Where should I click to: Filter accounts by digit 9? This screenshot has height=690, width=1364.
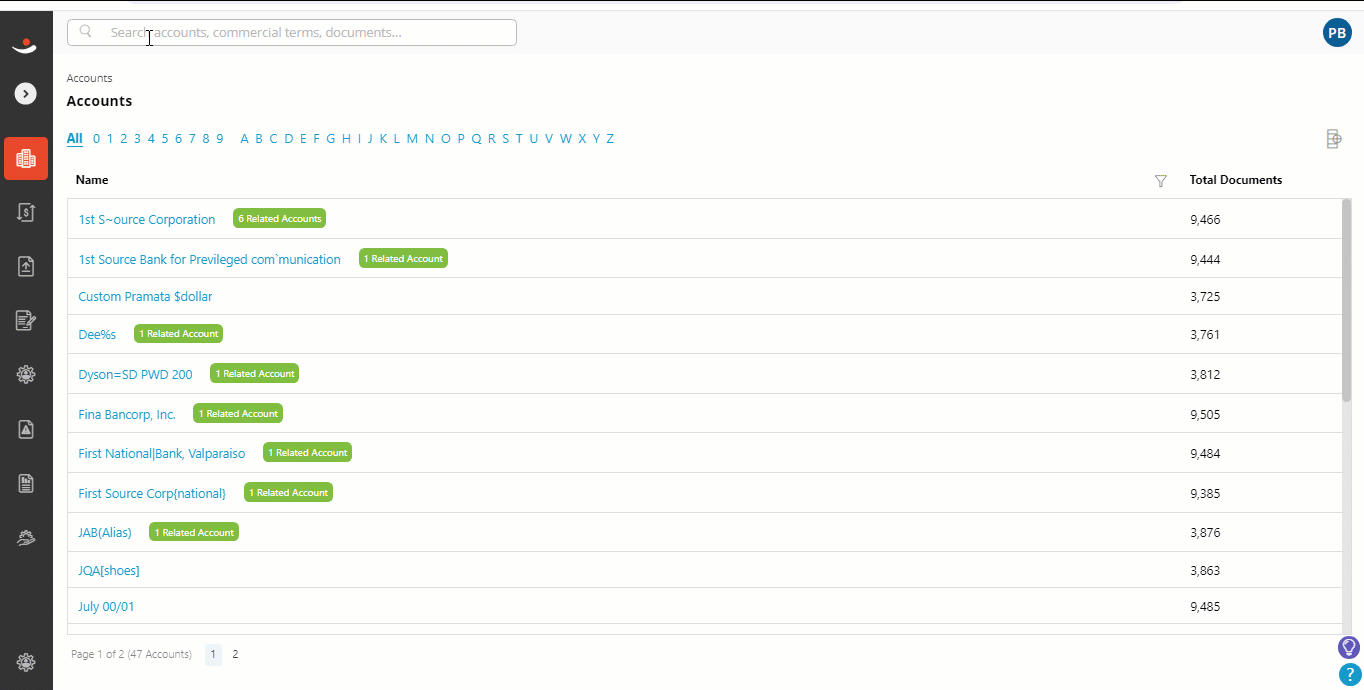pyautogui.click(x=219, y=139)
